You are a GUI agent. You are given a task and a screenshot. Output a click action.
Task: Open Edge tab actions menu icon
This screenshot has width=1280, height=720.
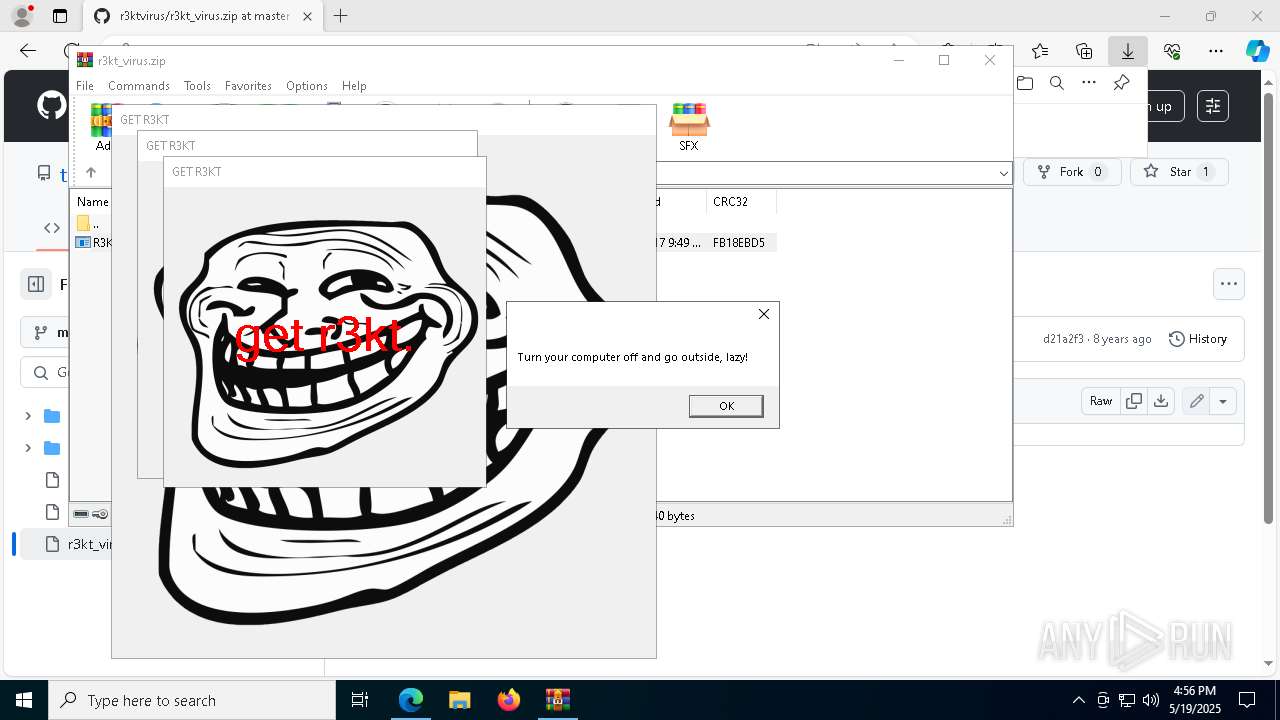[x=60, y=16]
